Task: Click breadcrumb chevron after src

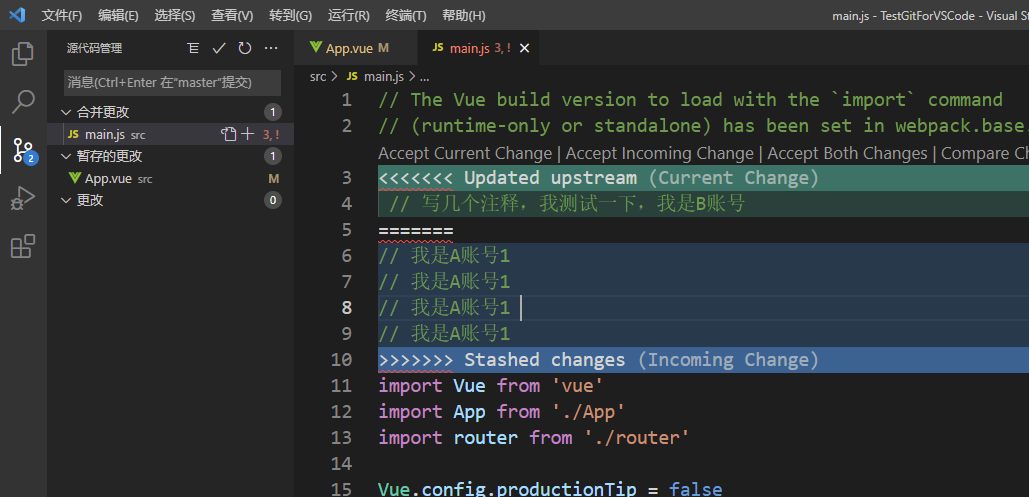Action: (x=335, y=77)
